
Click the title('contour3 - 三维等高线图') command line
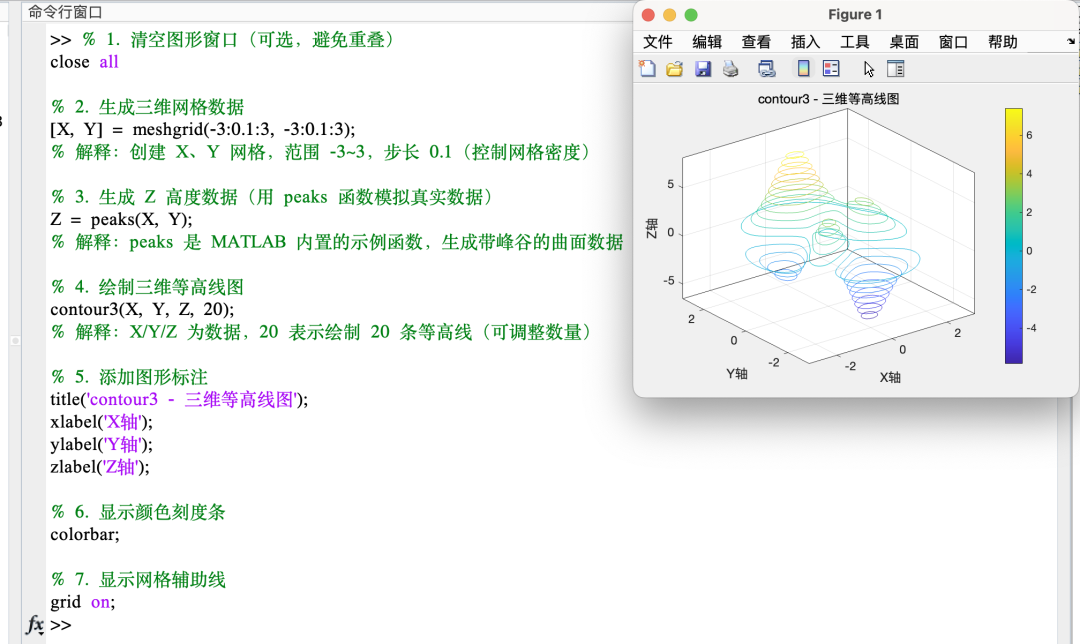click(179, 399)
